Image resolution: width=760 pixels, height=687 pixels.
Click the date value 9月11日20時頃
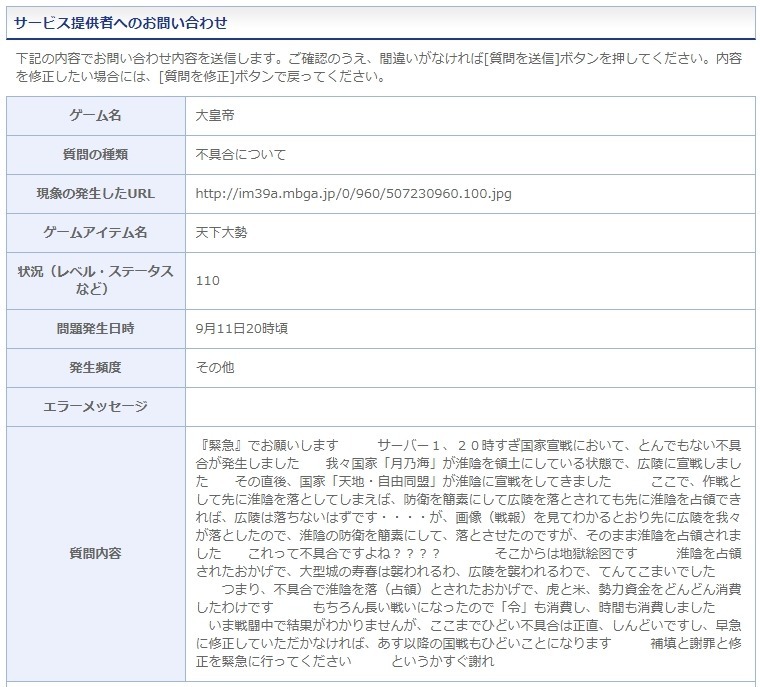click(242, 328)
